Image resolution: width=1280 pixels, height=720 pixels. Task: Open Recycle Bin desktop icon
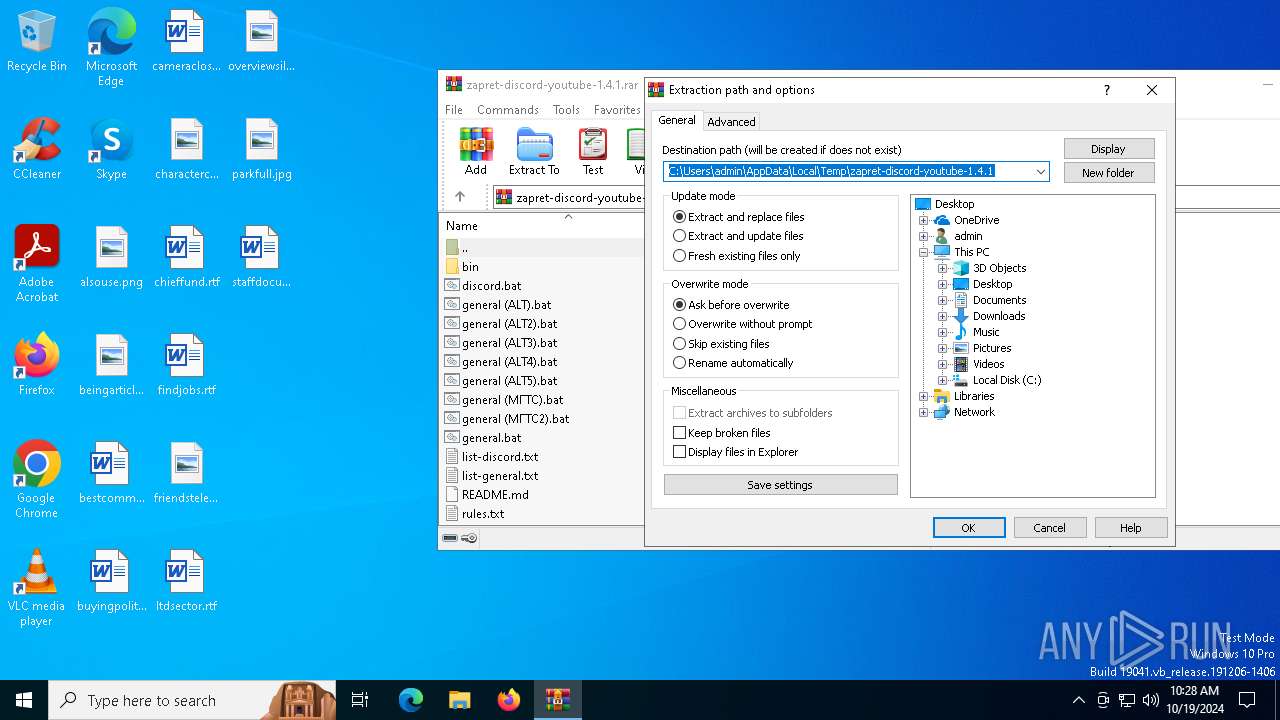(x=37, y=42)
